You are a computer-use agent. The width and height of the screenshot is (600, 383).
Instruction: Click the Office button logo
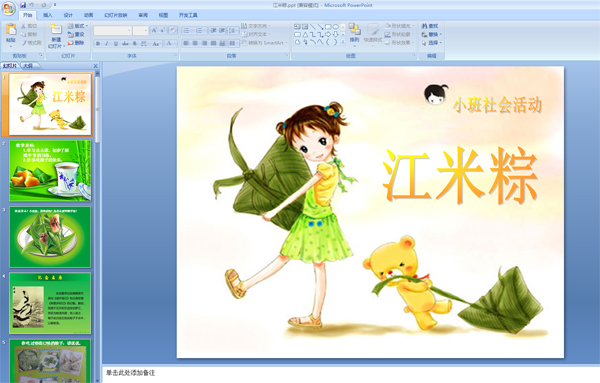tap(8, 8)
